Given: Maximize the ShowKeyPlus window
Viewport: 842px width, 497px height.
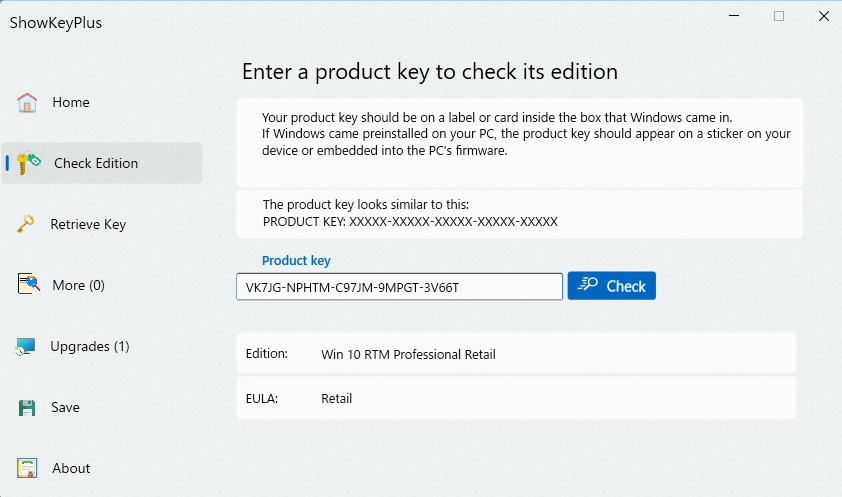Looking at the screenshot, I should (779, 16).
